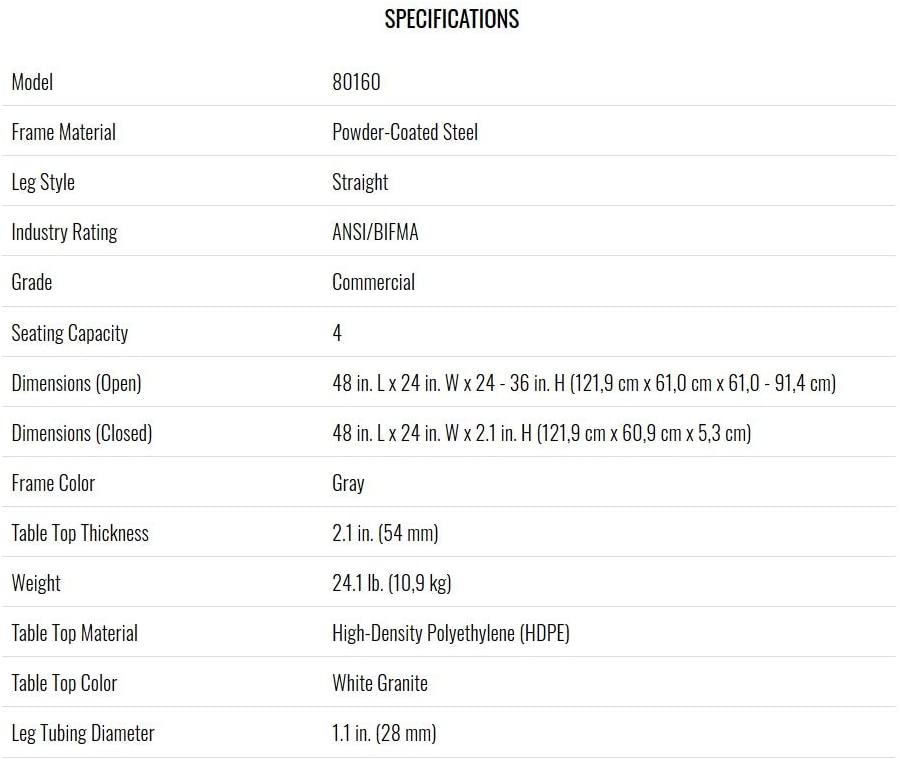
Task: Click the Seating Capacity label
Action: (69, 333)
